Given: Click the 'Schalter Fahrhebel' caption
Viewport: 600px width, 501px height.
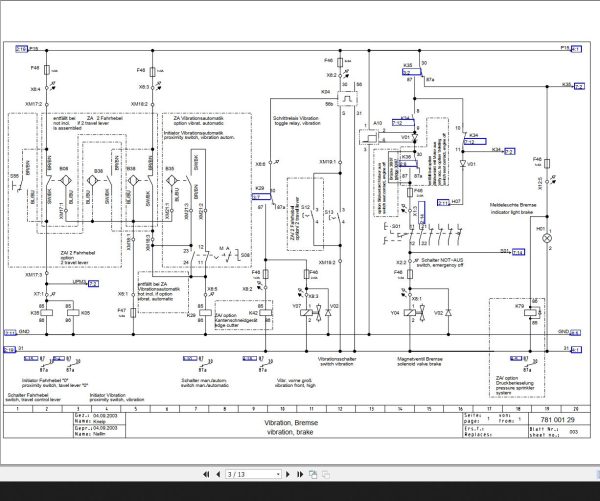Looking at the screenshot, I should pos(28,395).
